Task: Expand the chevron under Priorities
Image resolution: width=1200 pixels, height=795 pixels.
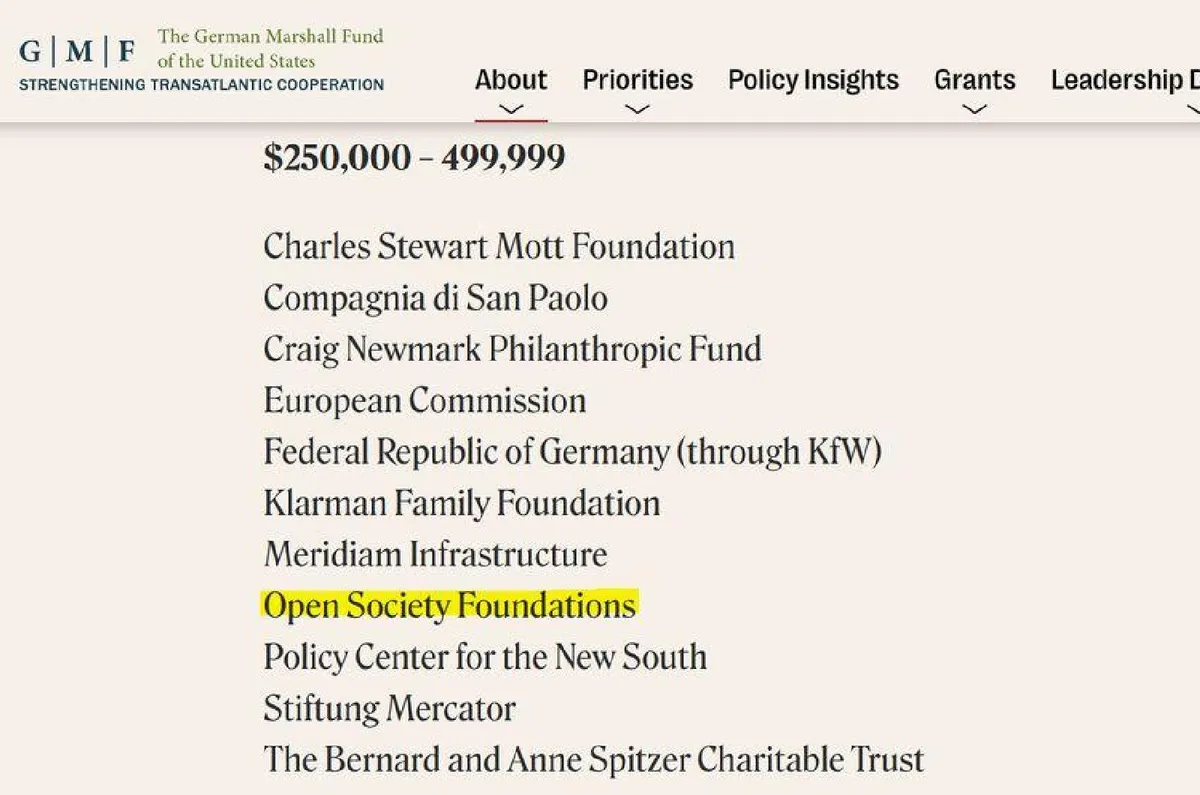Action: (x=637, y=108)
